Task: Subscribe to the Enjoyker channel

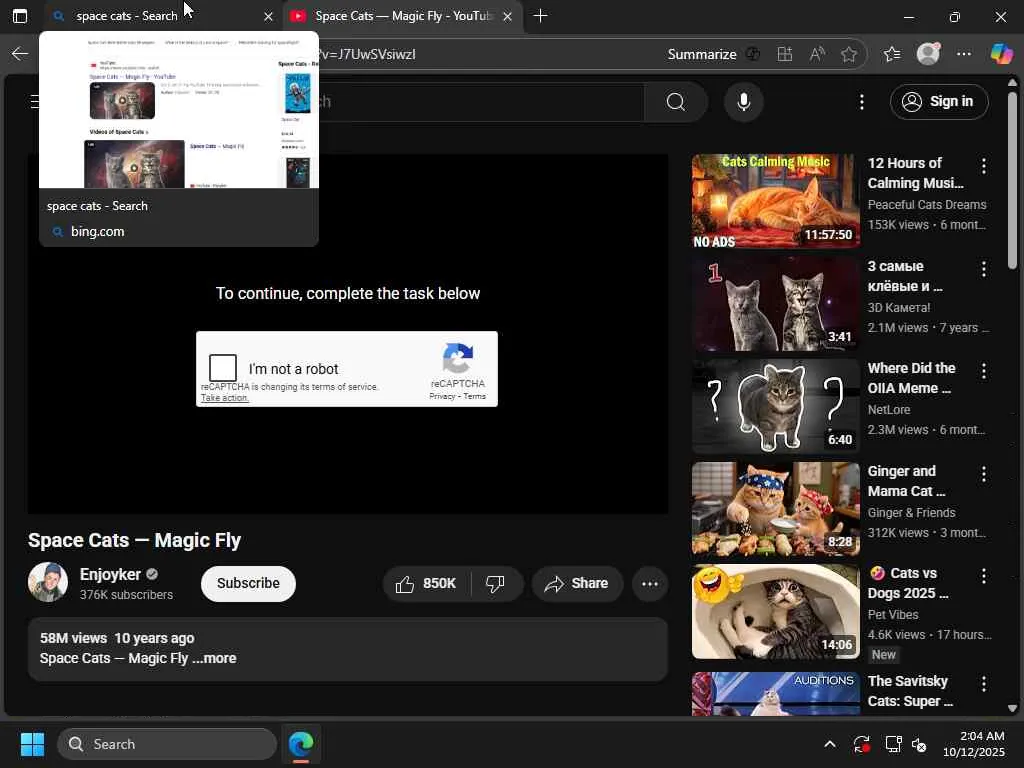Action: 248,583
